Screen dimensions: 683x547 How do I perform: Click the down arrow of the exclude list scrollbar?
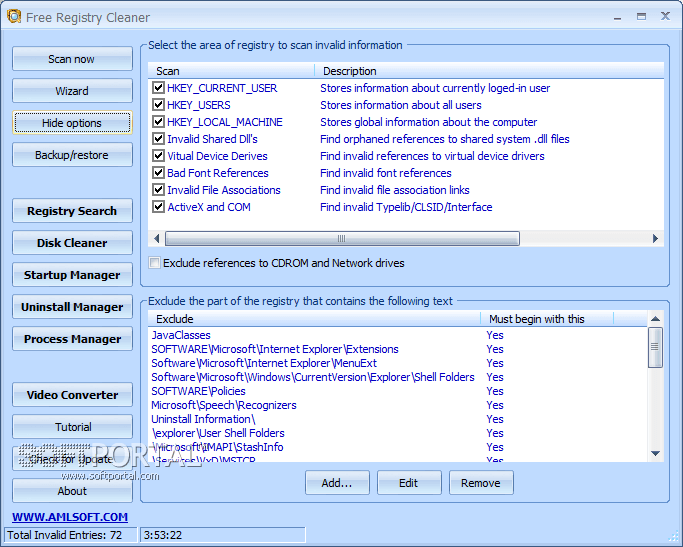[655, 453]
